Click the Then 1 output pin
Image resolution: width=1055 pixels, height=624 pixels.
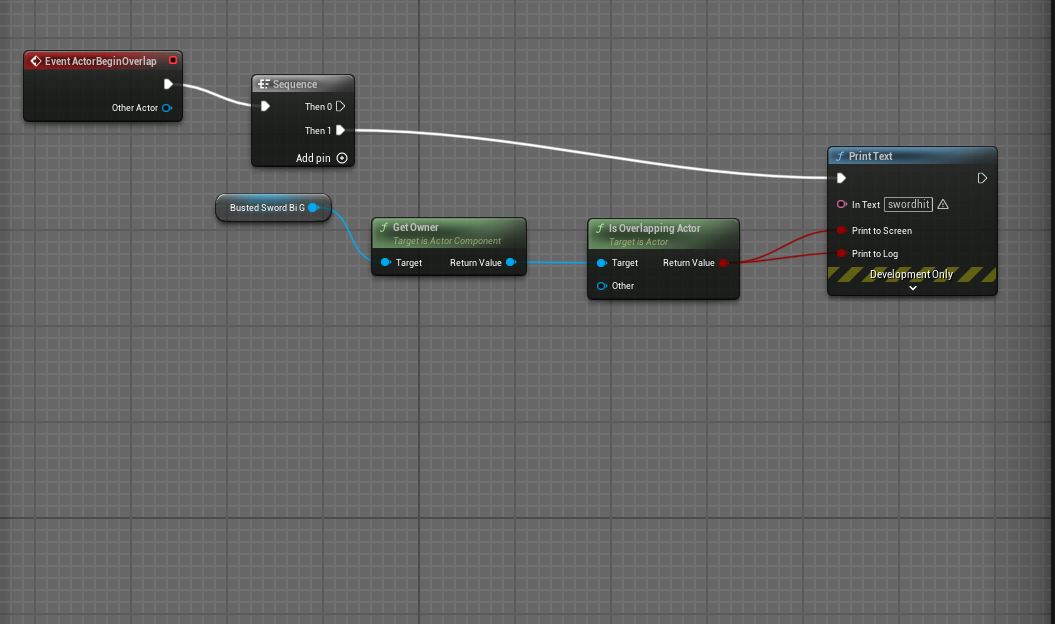coord(341,130)
